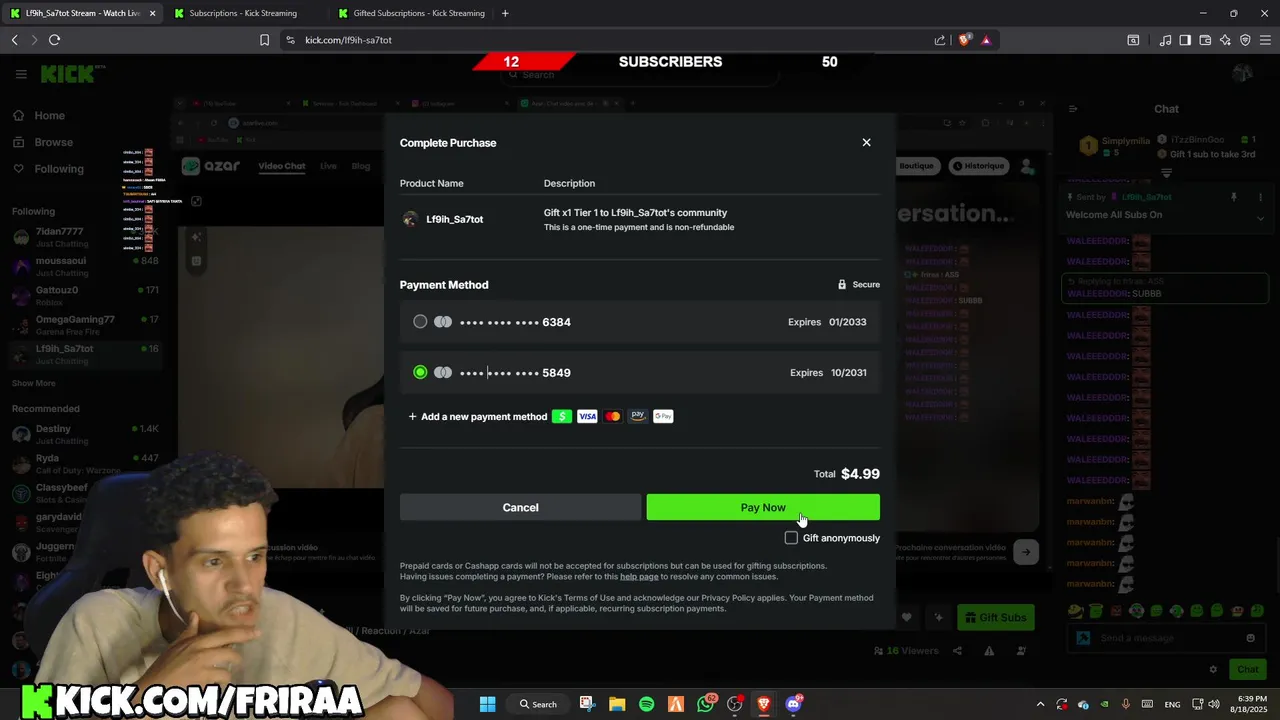Click the Send a message field

[1166, 638]
